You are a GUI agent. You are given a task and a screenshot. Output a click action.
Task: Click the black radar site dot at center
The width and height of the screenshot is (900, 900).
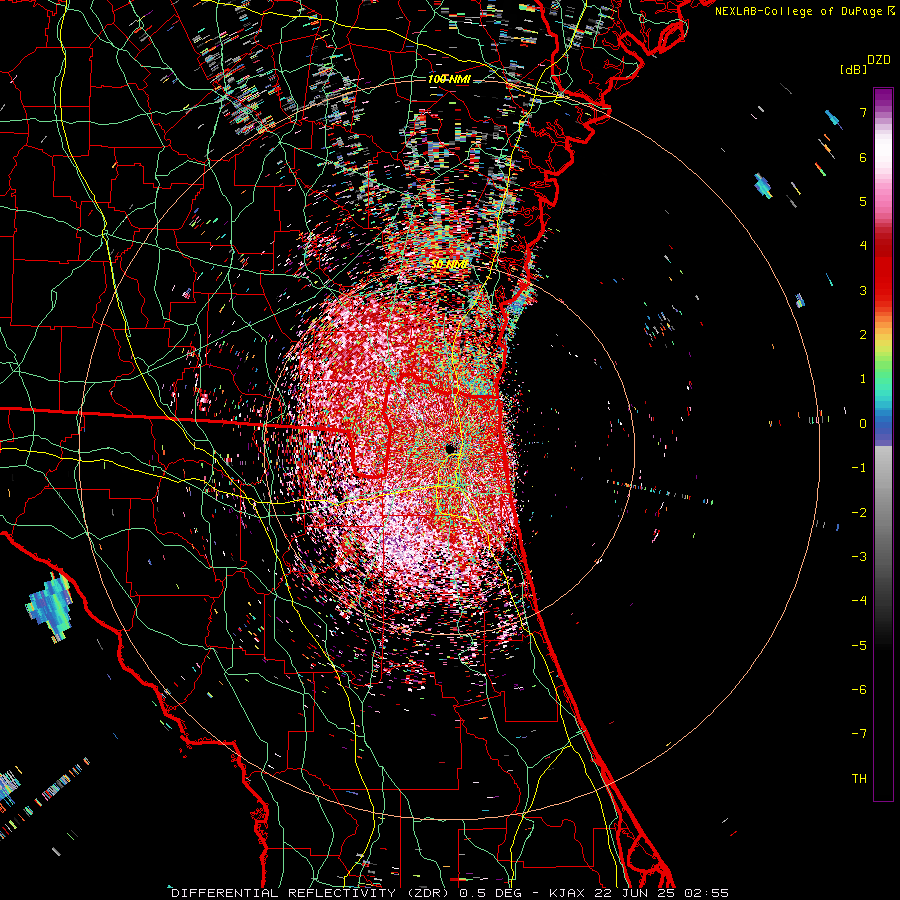pyautogui.click(x=451, y=449)
